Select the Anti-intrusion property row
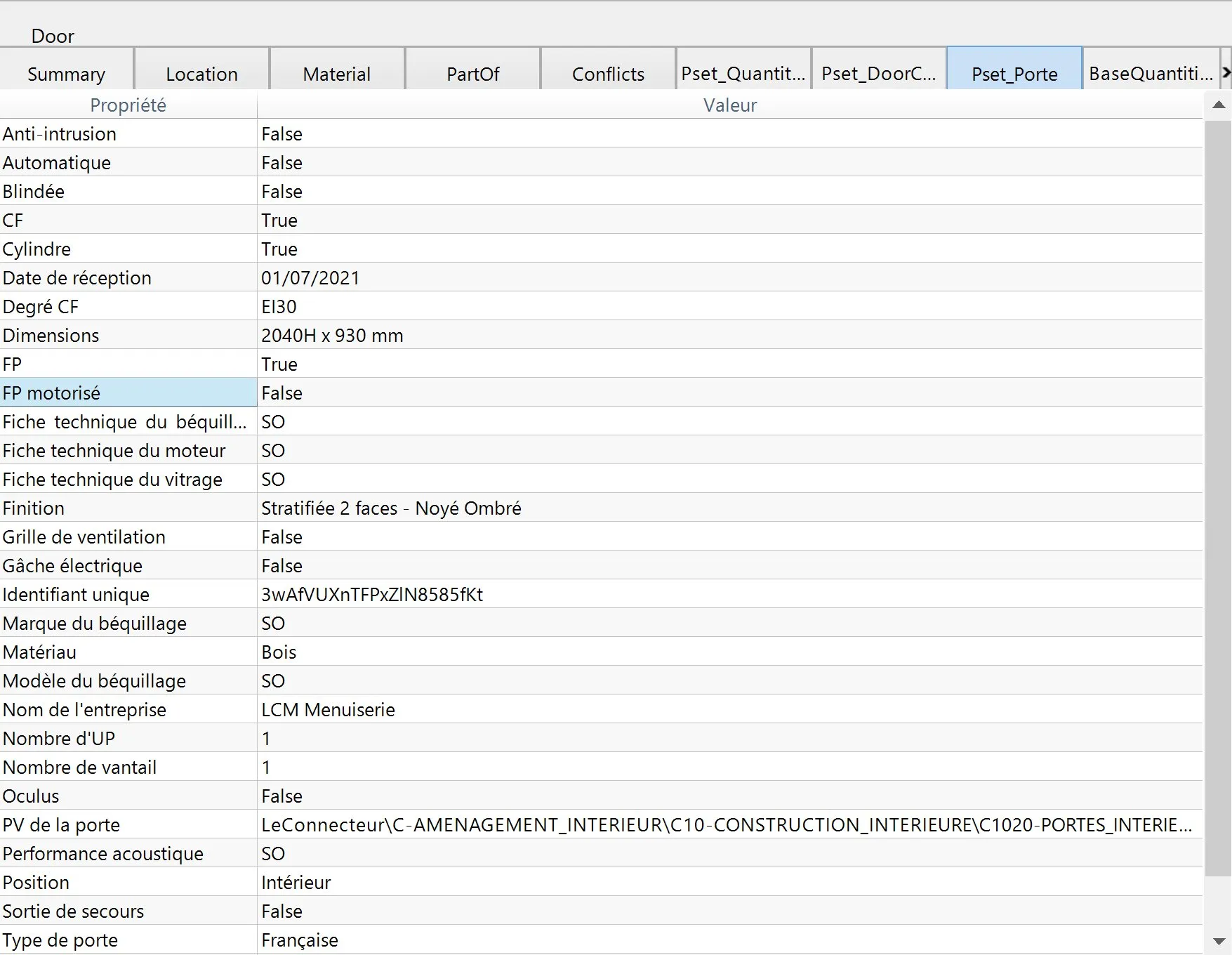Screen dimensions: 1232x955 pyautogui.click(x=128, y=133)
